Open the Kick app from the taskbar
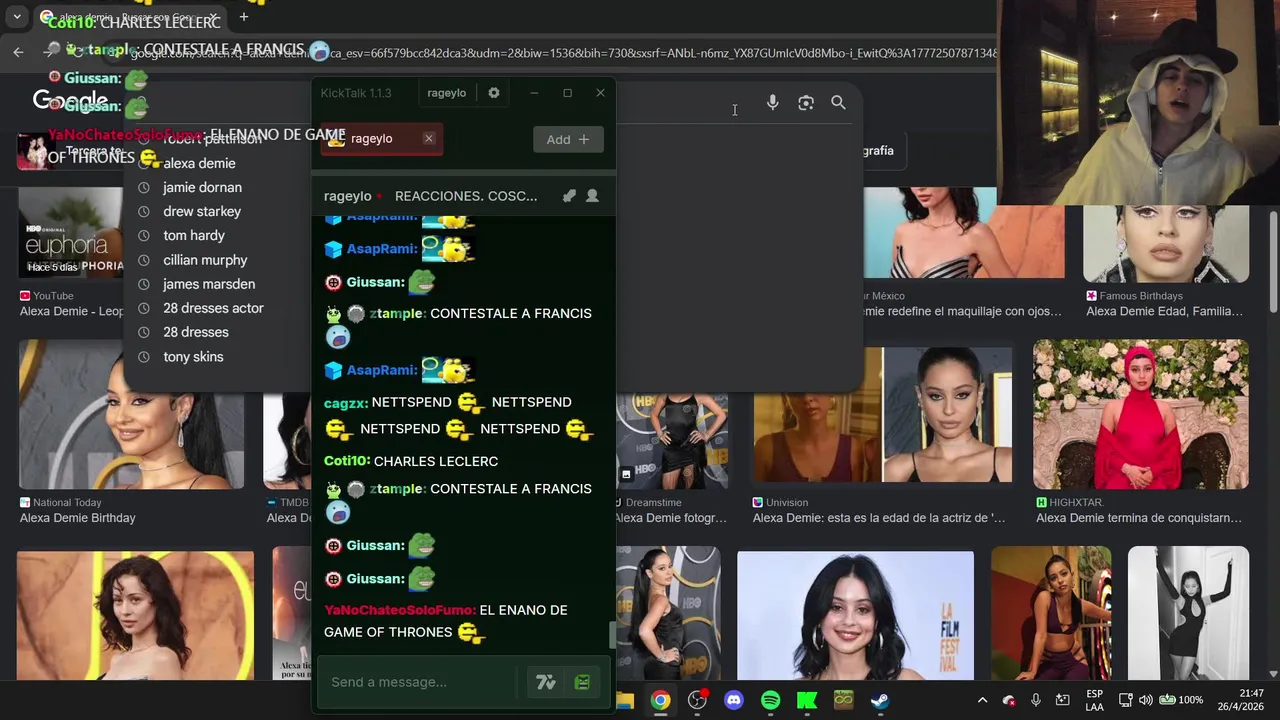Viewport: 1280px width, 720px height. point(807,701)
